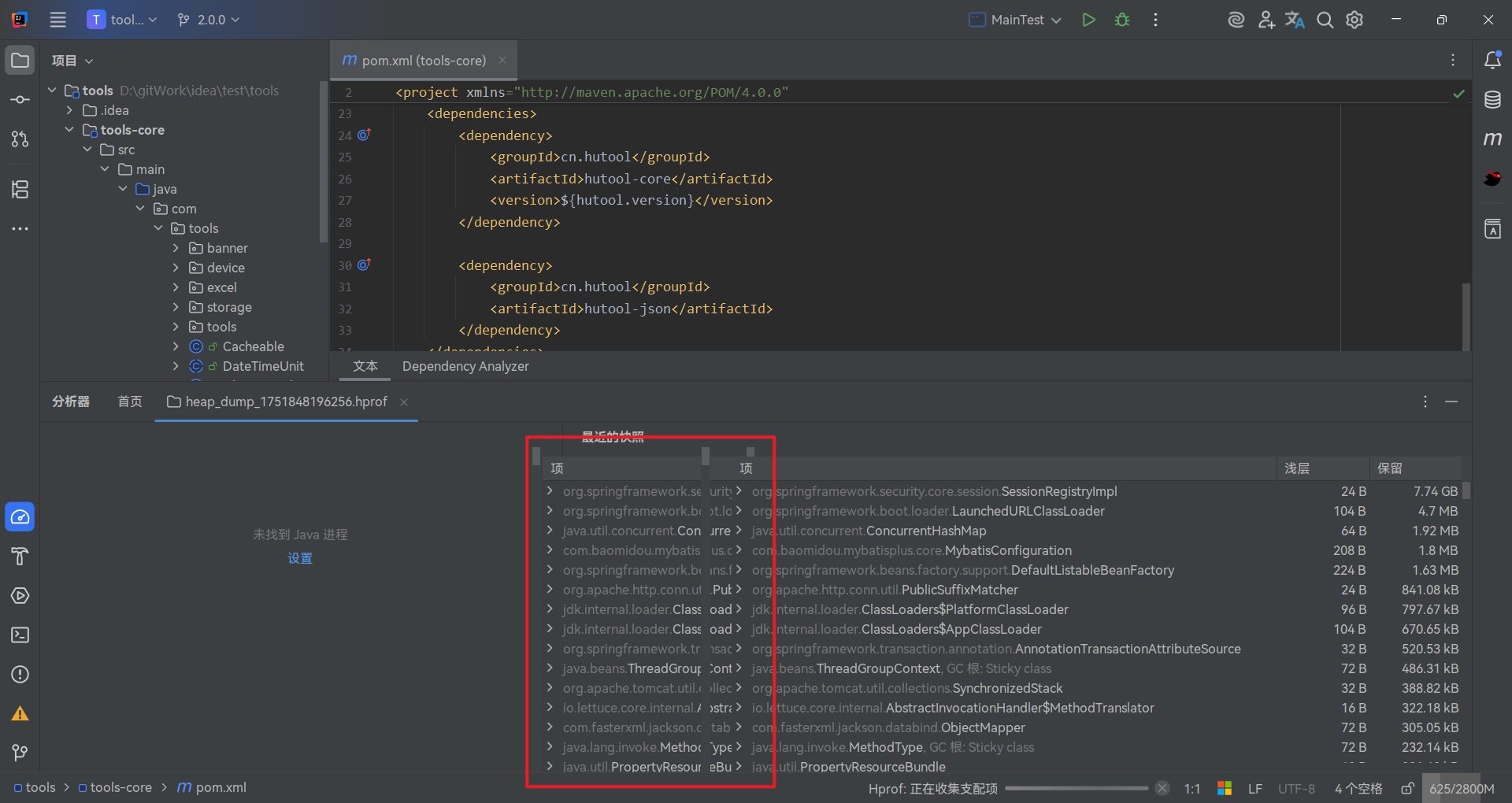The height and width of the screenshot is (803, 1512).
Task: Click the editor vertical scrollbar
Action: pos(1466,316)
